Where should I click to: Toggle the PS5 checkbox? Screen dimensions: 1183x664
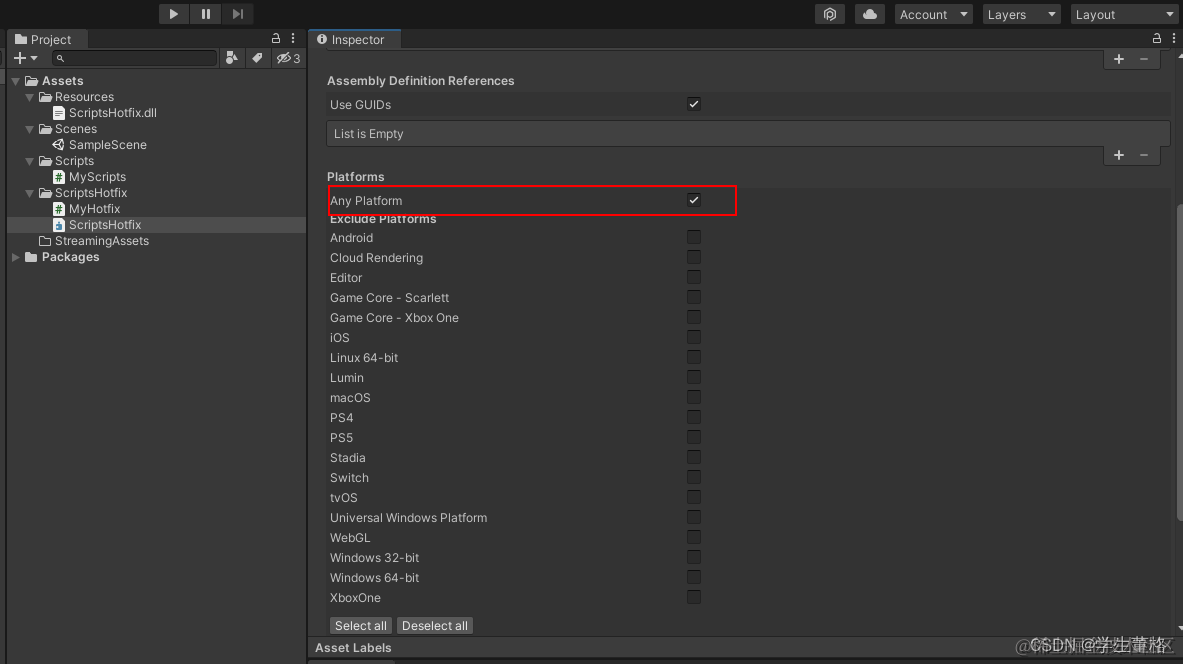coord(694,438)
